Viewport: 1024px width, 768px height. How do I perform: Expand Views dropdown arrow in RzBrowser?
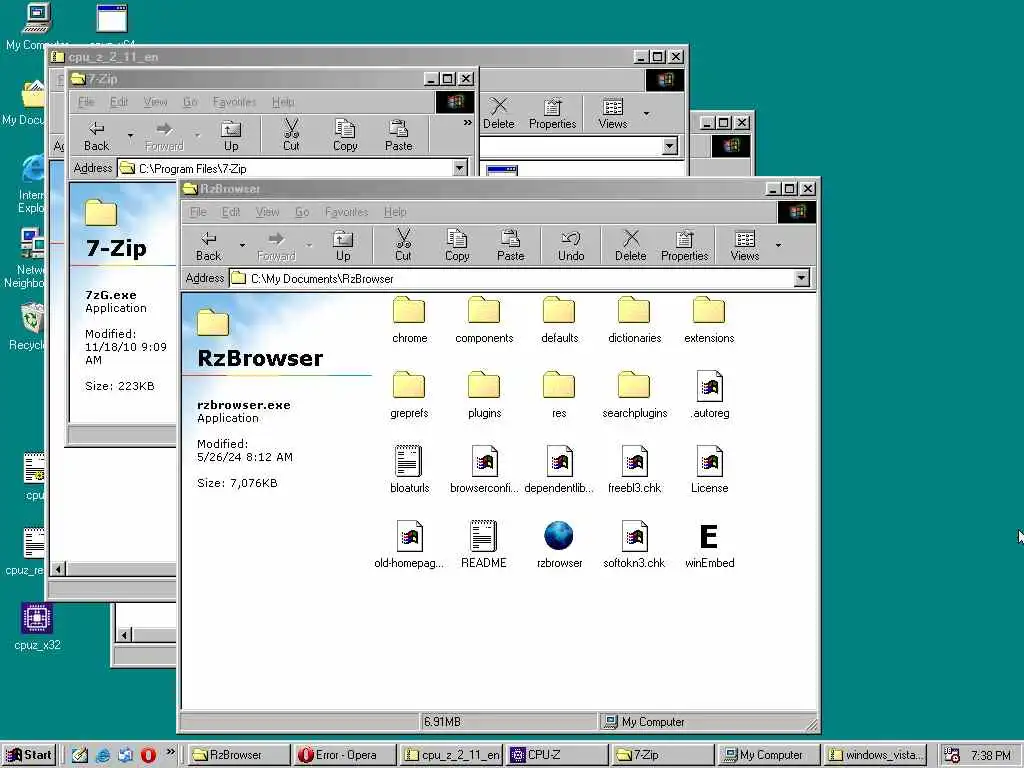point(778,245)
